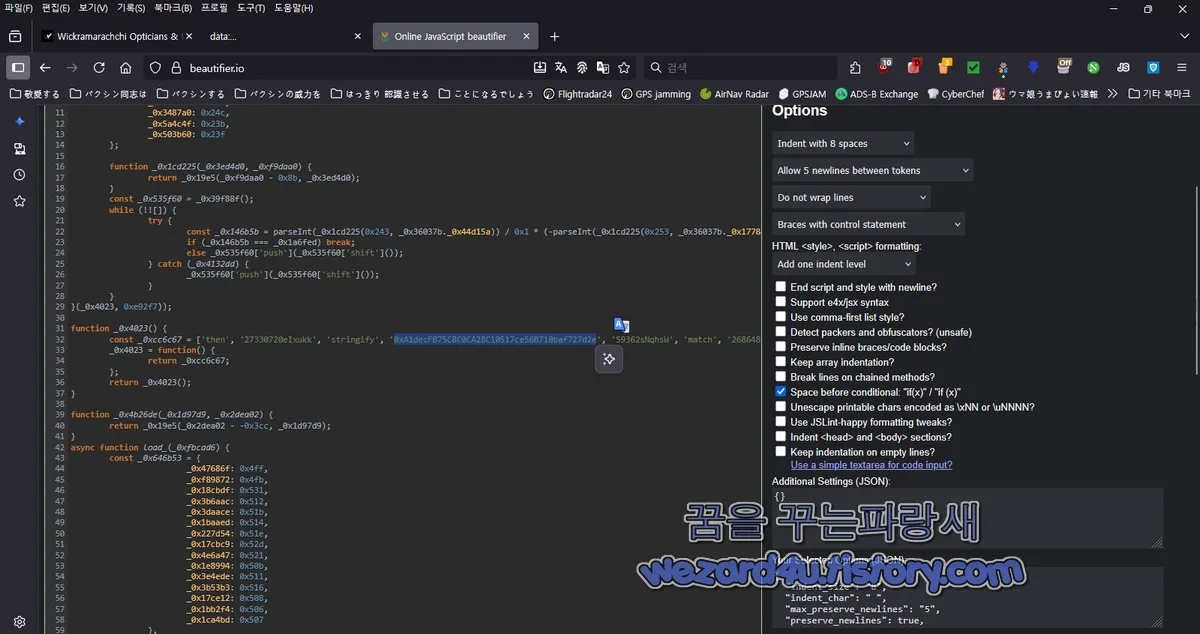Image resolution: width=1200 pixels, height=634 pixels.
Task: Go back to previous page
Action: click(x=45, y=68)
